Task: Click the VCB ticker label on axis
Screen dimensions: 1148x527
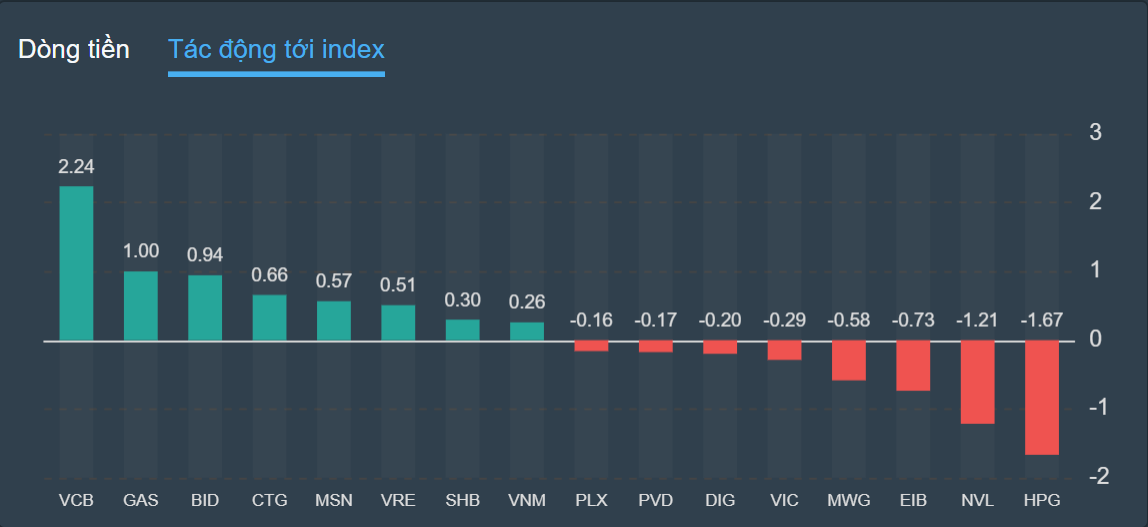Action: pos(76,500)
